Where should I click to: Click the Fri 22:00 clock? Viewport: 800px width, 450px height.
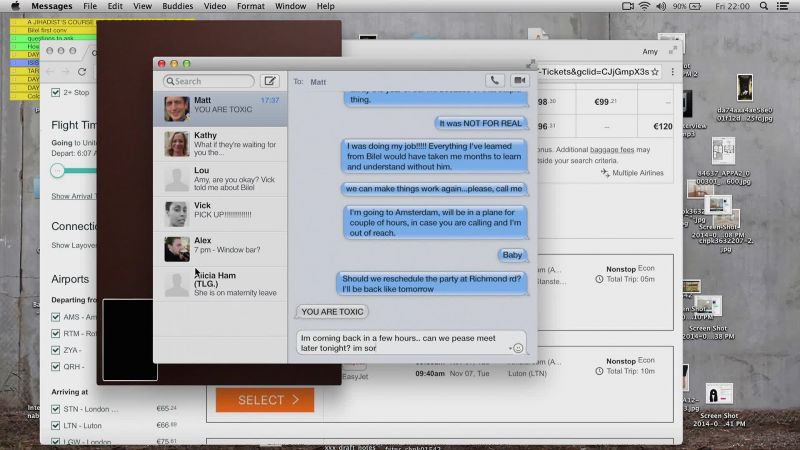(x=732, y=6)
